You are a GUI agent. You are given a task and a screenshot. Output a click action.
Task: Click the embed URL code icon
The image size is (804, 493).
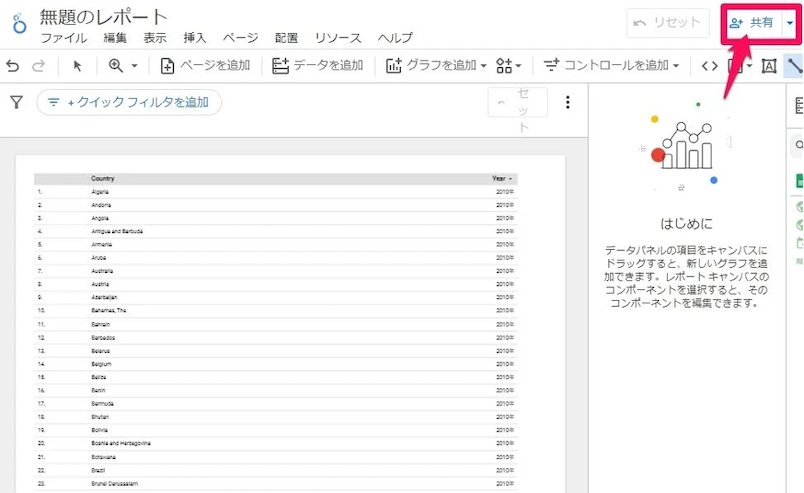709,66
